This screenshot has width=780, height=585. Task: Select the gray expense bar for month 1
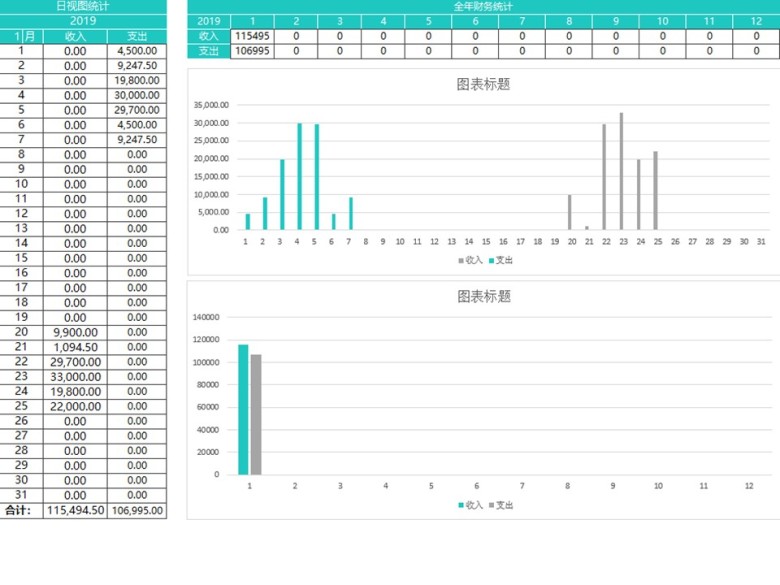256,414
